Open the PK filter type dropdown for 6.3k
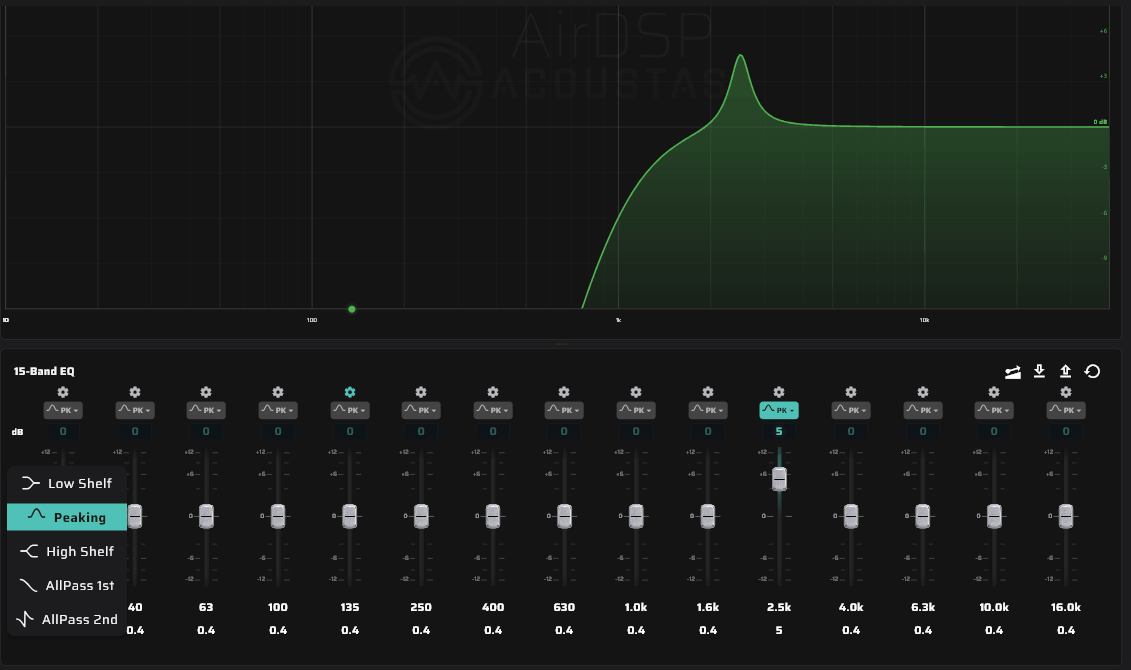This screenshot has height=670, width=1131. pyautogui.click(x=923, y=410)
